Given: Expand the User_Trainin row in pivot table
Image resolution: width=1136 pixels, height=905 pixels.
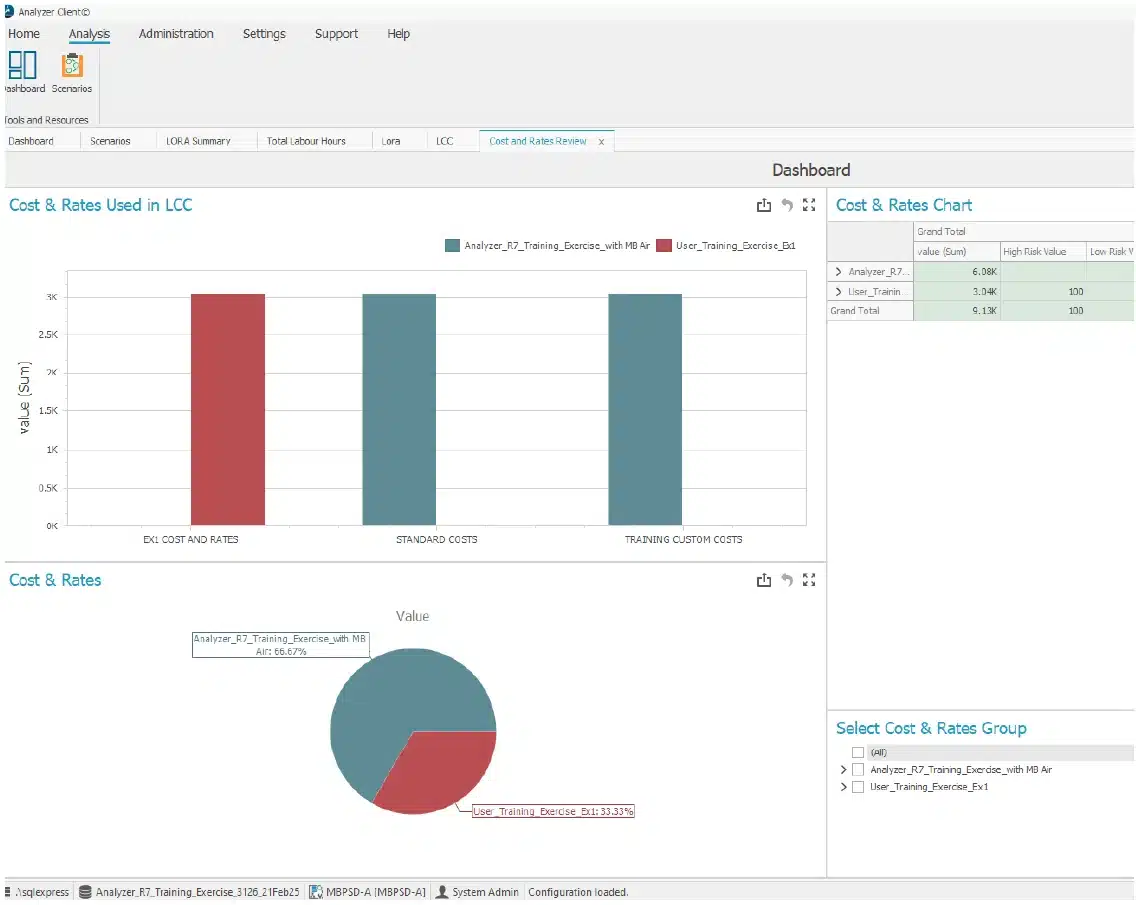Looking at the screenshot, I should (838, 291).
